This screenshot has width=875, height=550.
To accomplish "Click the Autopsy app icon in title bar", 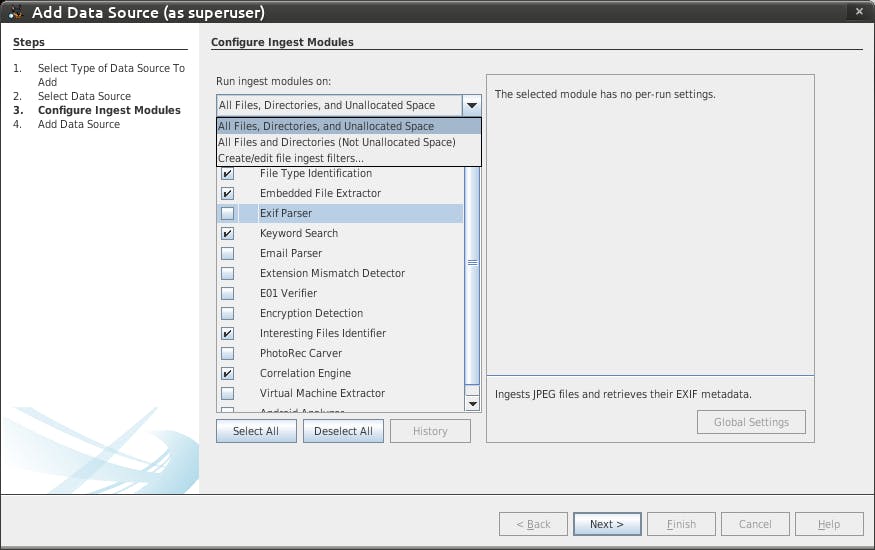I will pyautogui.click(x=15, y=12).
